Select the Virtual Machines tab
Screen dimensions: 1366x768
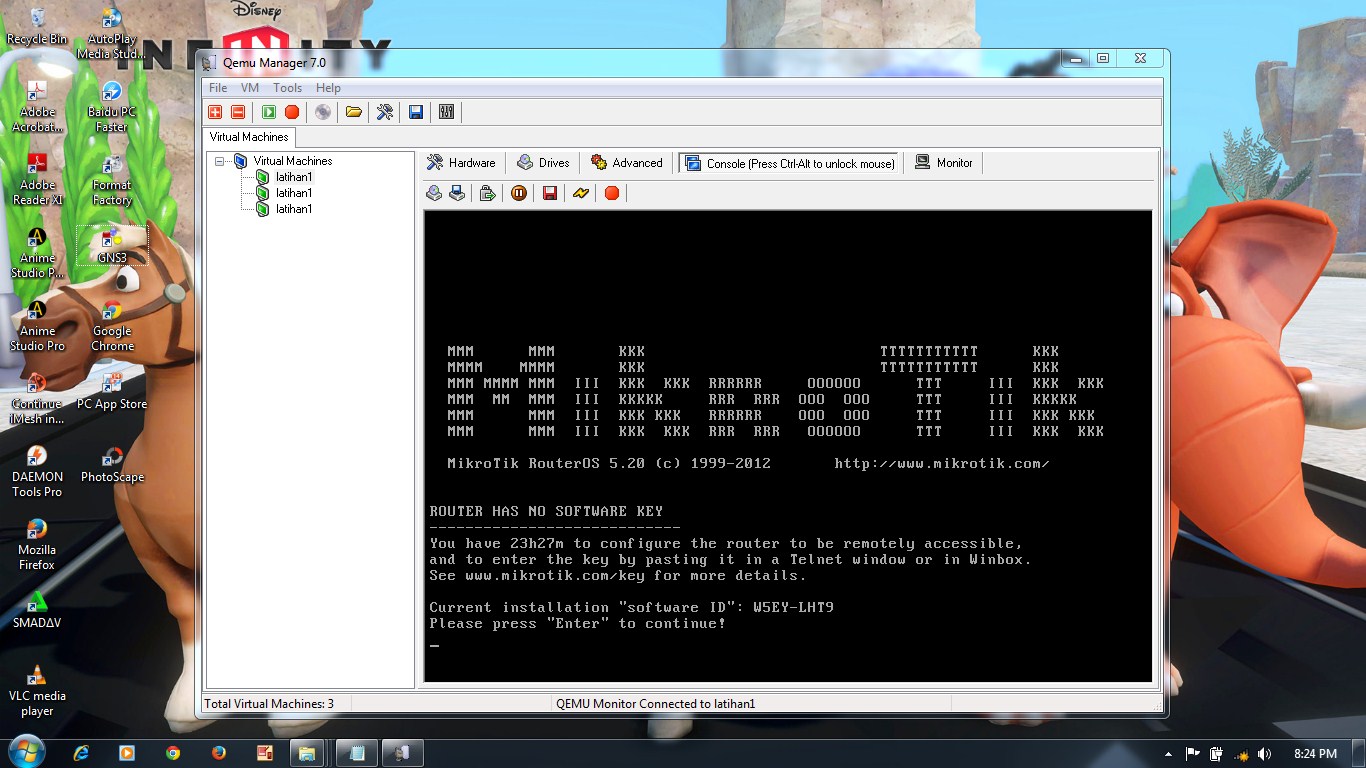(249, 137)
